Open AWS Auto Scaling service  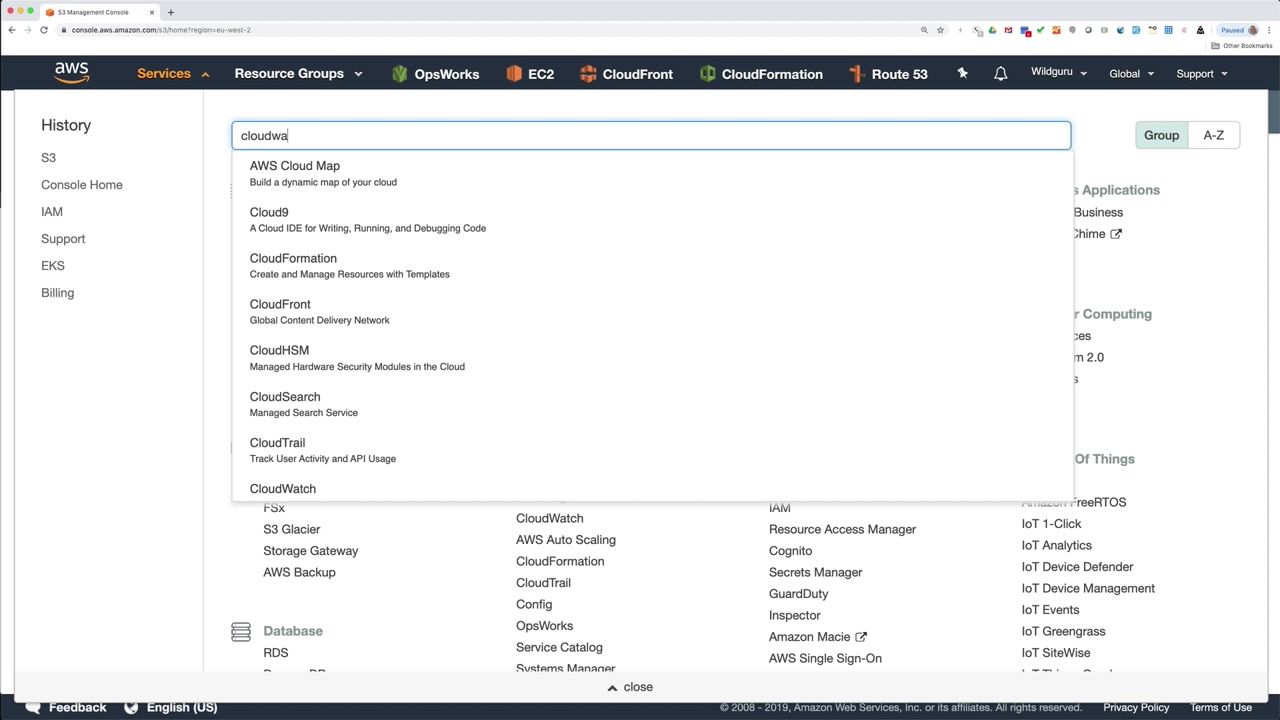pyautogui.click(x=566, y=540)
